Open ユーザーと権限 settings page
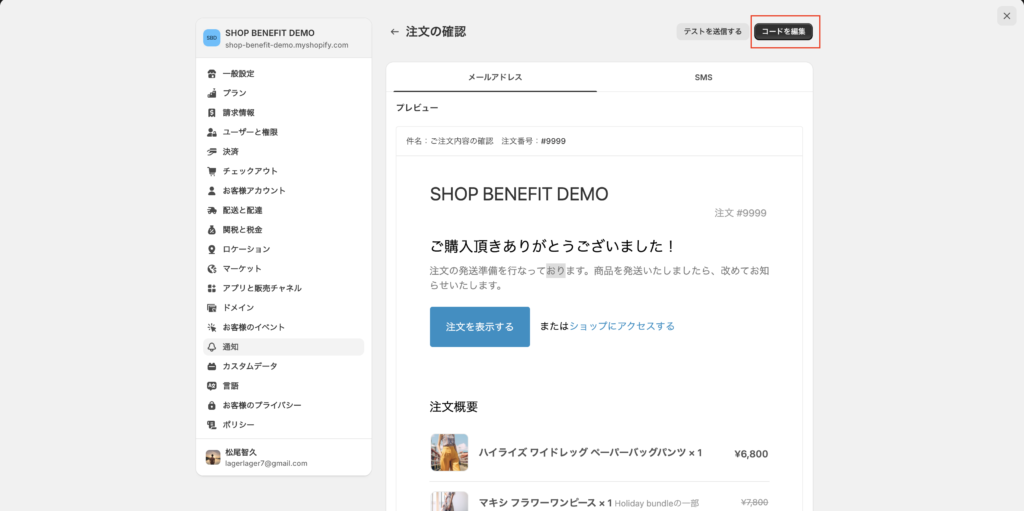 (x=283, y=132)
